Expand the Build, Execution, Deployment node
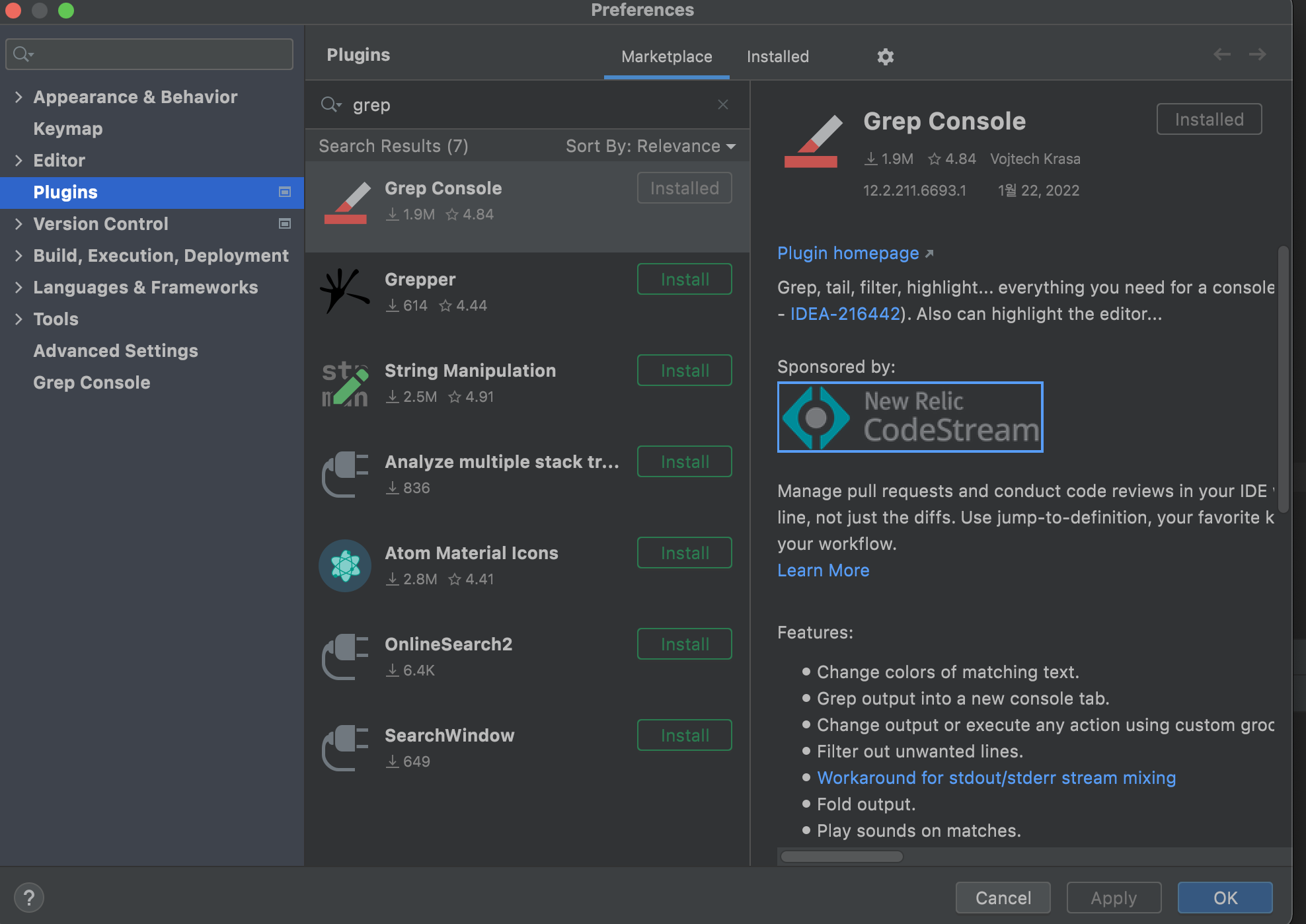The height and width of the screenshot is (924, 1306). (x=19, y=256)
